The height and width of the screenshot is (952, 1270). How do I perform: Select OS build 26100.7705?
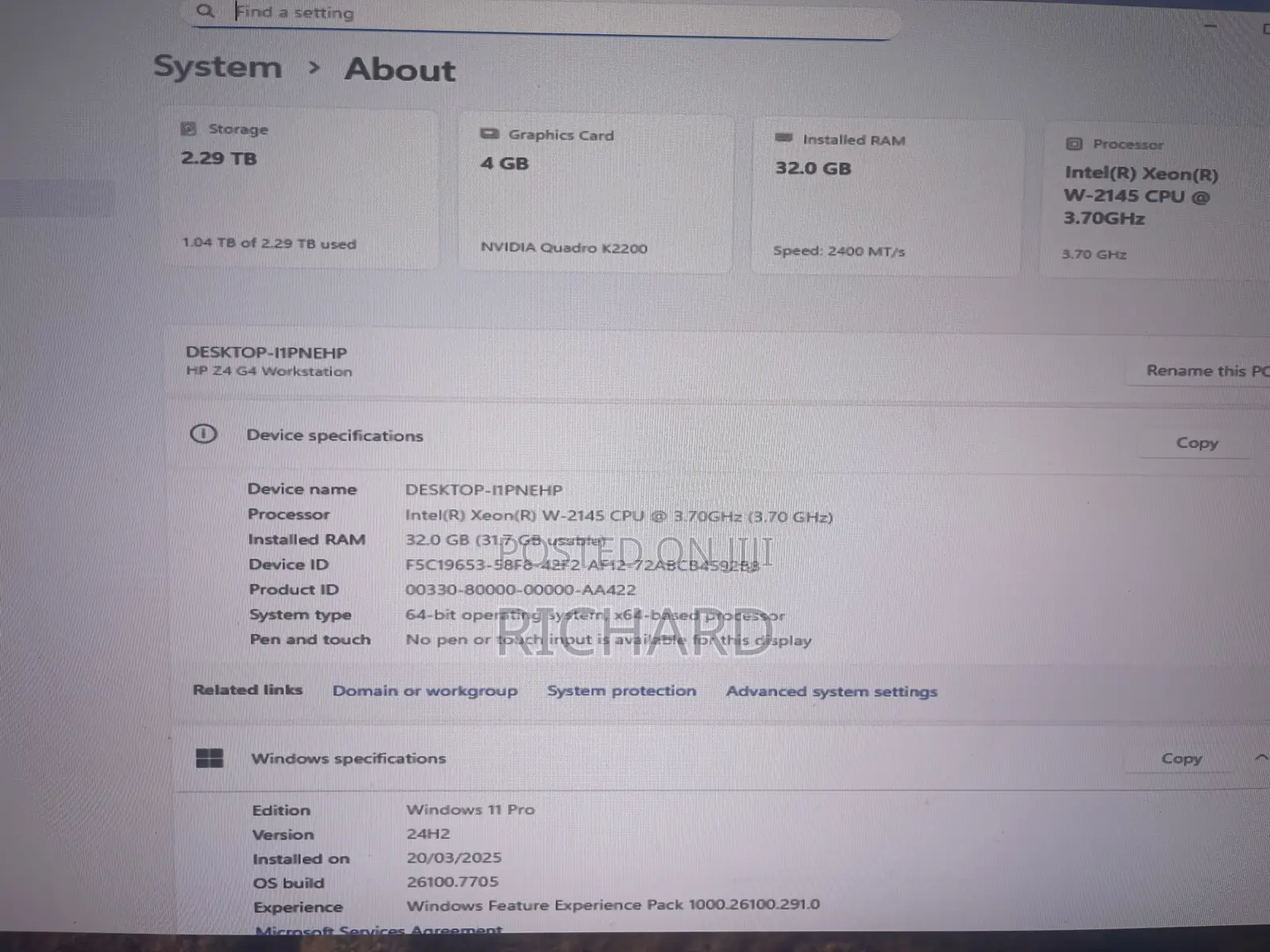pos(452,881)
